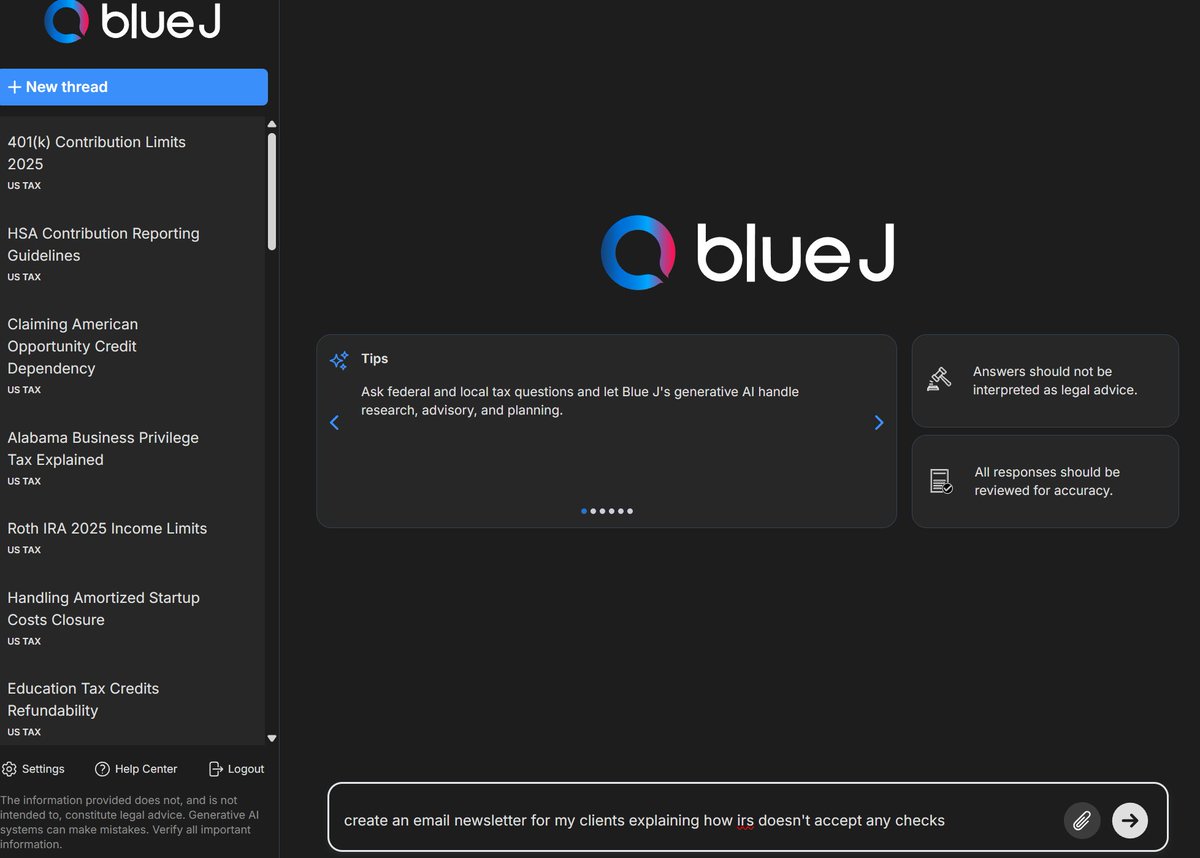This screenshot has height=858, width=1200.
Task: Go to the previous tip using left chevron
Action: [335, 423]
